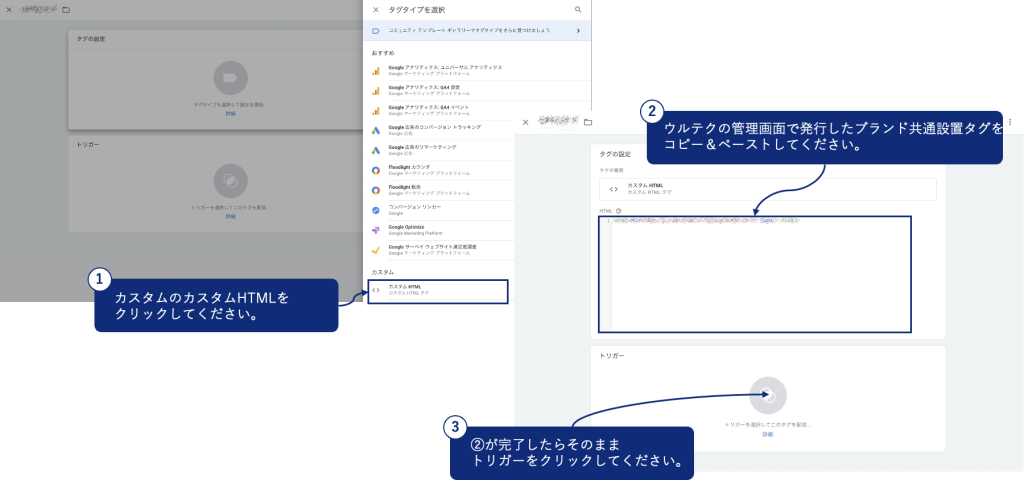Open the コミュニティ テンプレート ギャラリー banner
The image size is (1024, 480).
(x=470, y=31)
